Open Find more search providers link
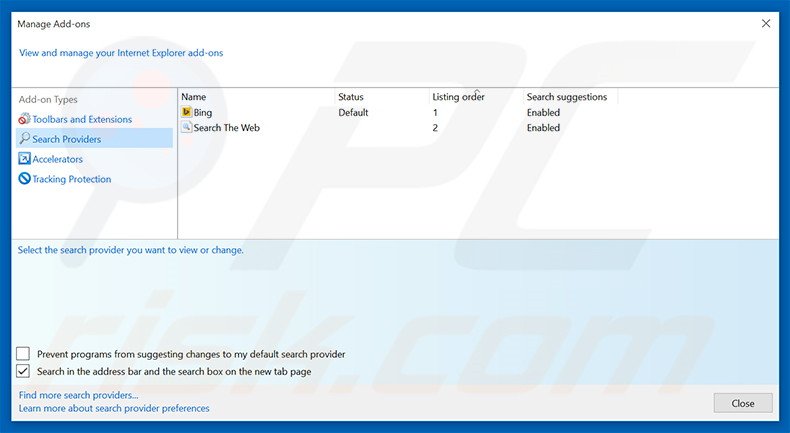Image resolution: width=790 pixels, height=433 pixels. [79, 395]
